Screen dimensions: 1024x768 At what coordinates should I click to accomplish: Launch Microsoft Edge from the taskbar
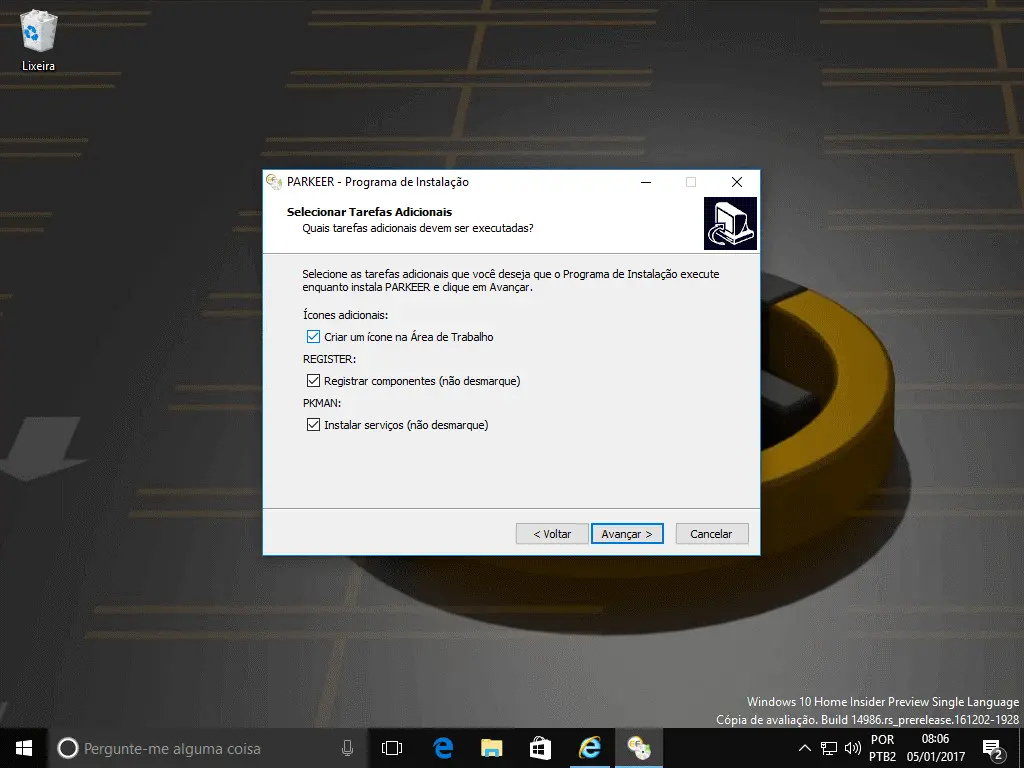point(443,748)
